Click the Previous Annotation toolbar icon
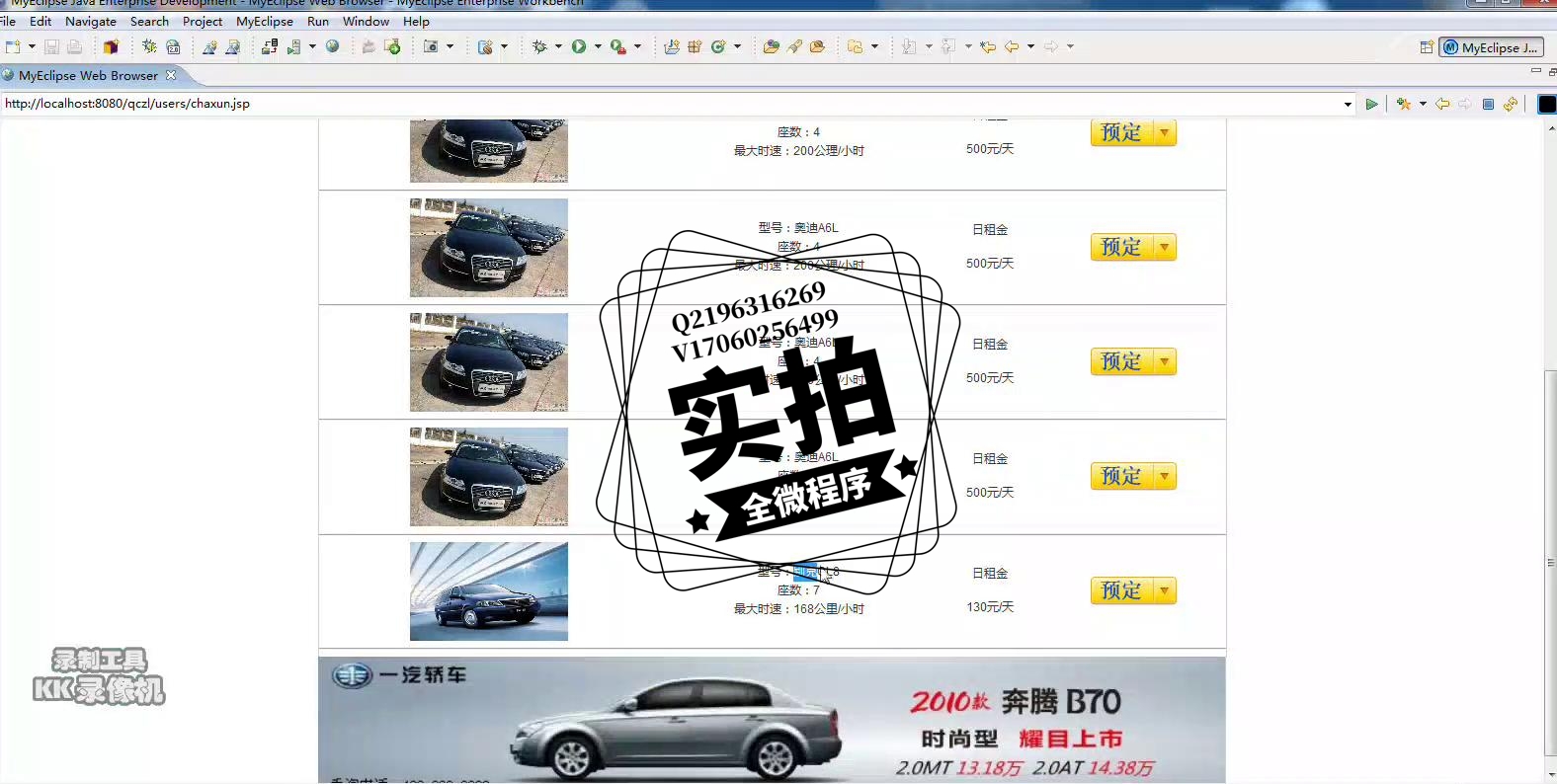This screenshot has width=1557, height=784. pyautogui.click(x=948, y=46)
